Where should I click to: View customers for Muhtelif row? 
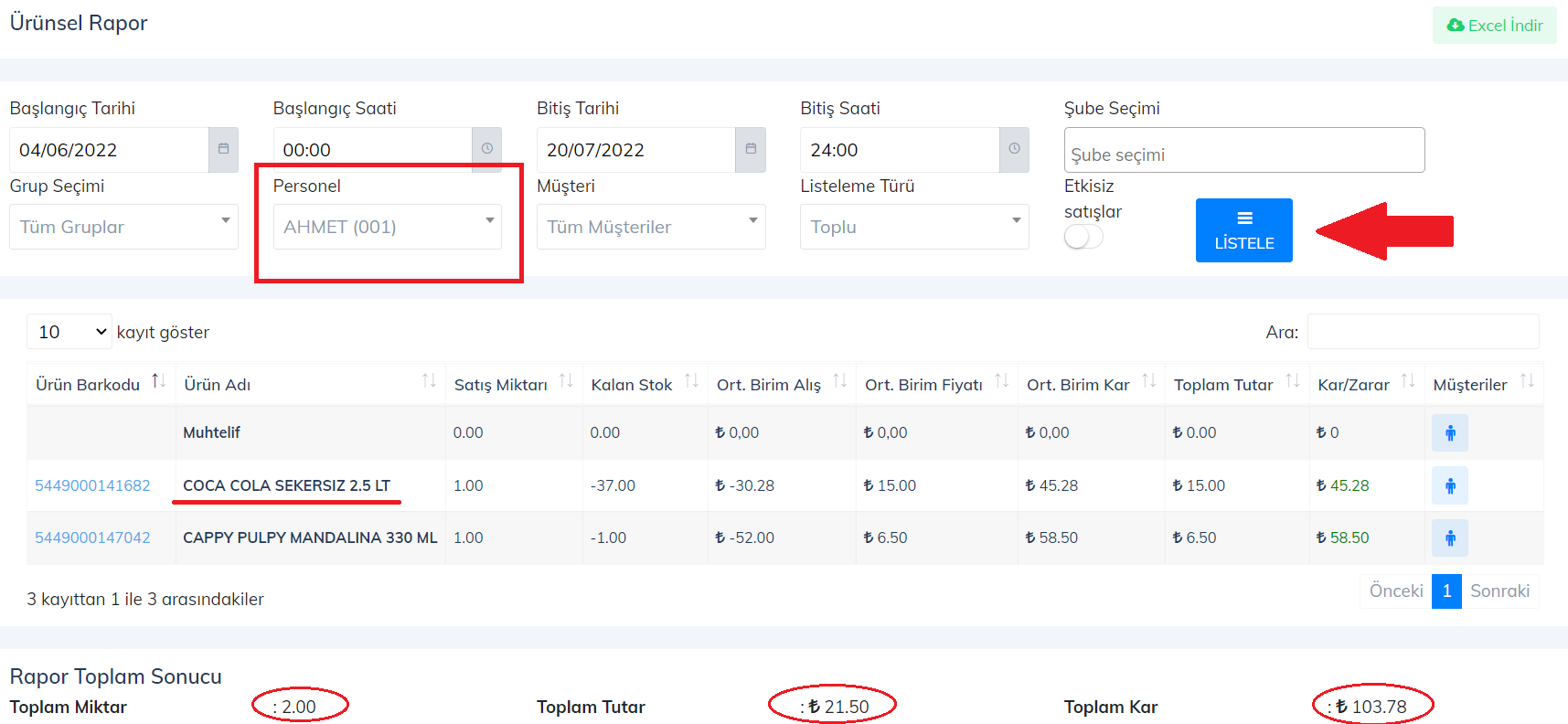(1450, 432)
